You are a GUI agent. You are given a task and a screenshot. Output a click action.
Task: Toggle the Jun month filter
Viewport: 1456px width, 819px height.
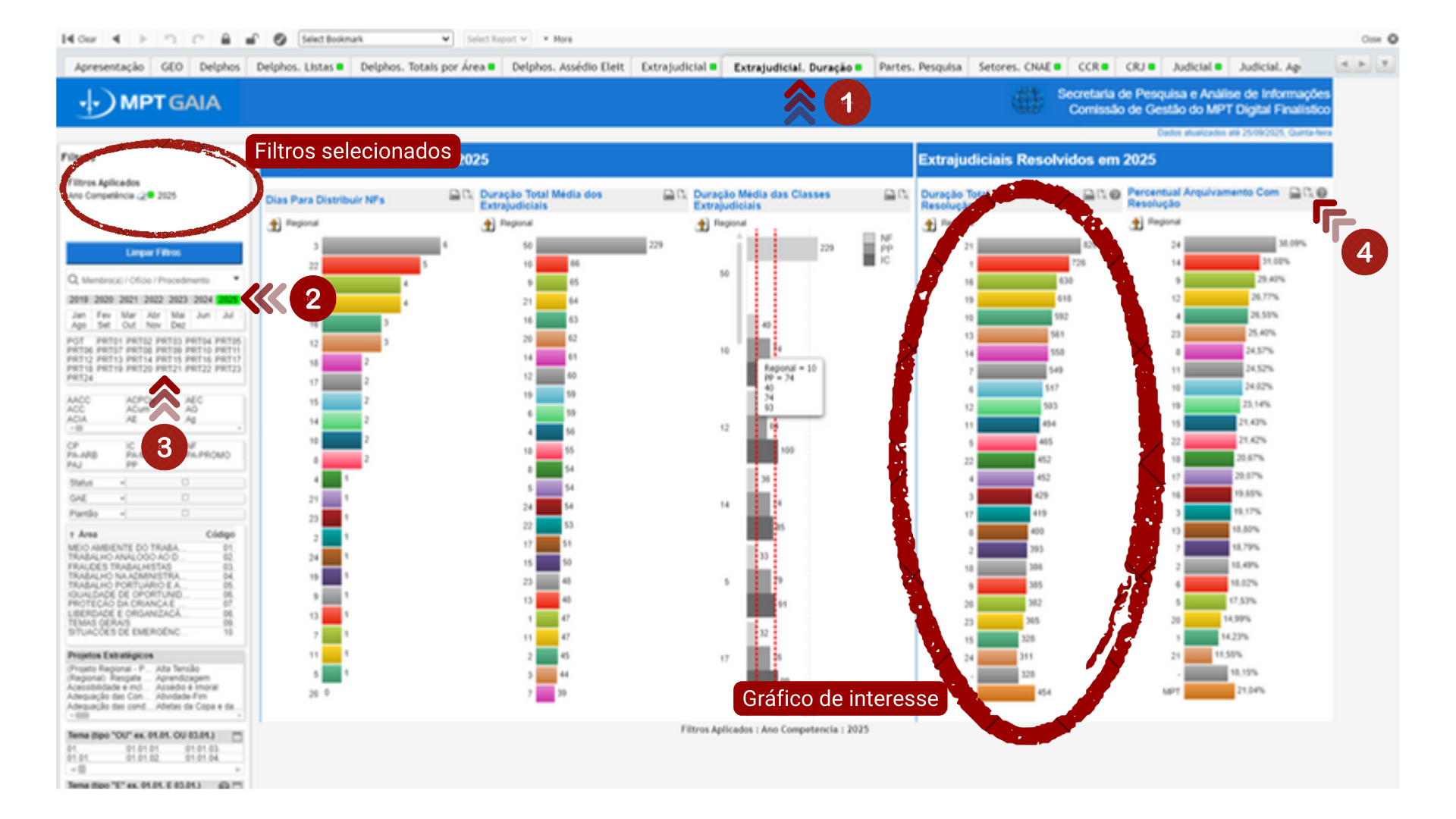coord(203,315)
